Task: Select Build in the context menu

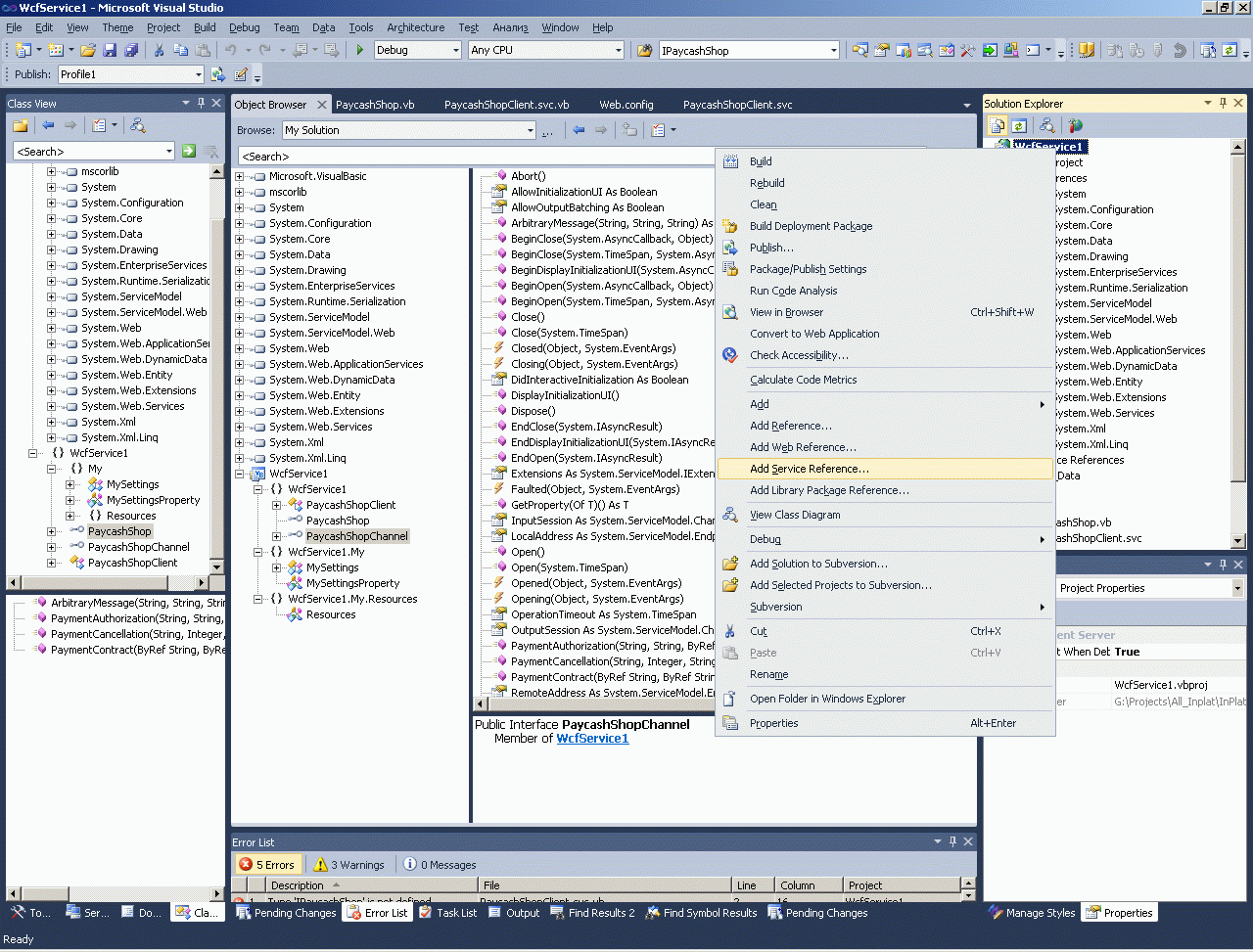Action: tap(885, 161)
